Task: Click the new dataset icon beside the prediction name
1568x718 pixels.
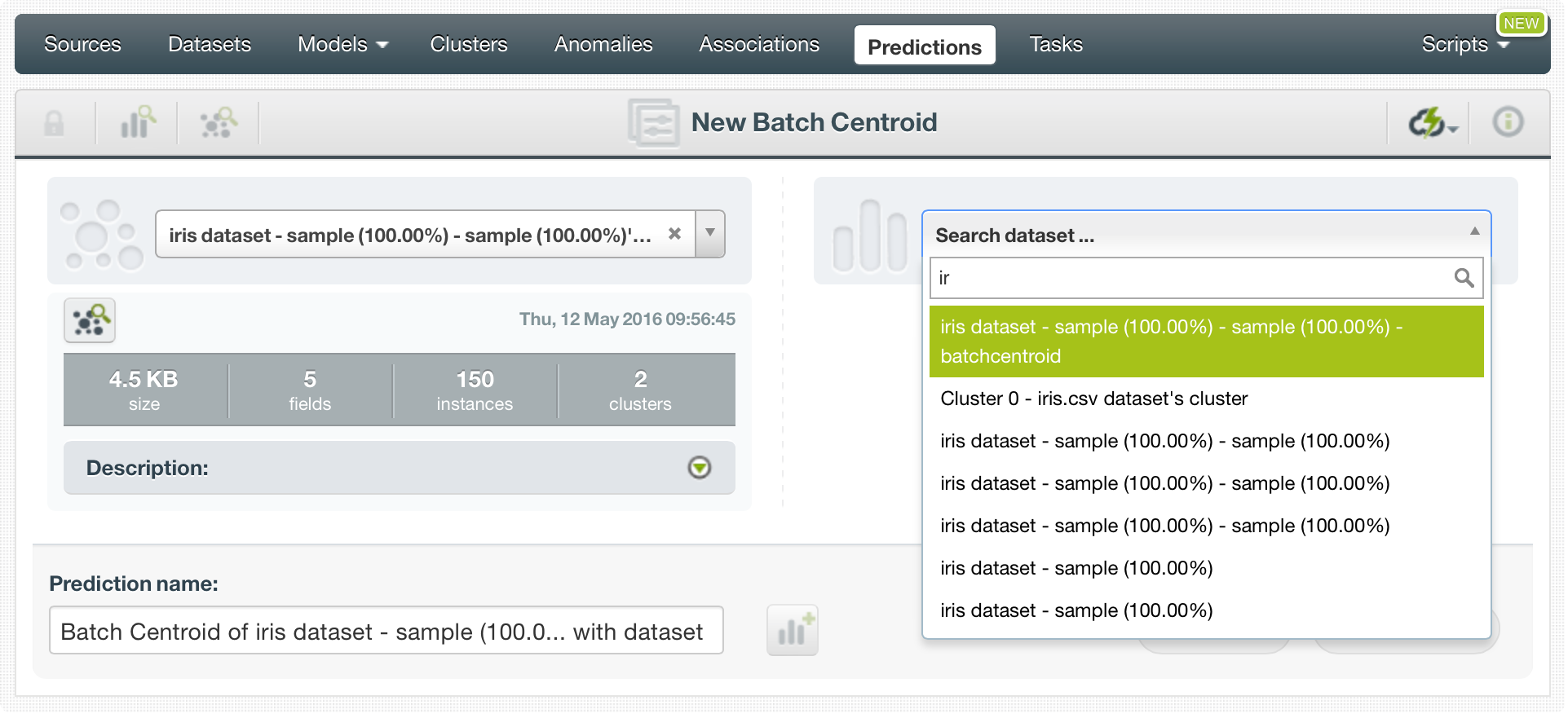Action: [792, 630]
